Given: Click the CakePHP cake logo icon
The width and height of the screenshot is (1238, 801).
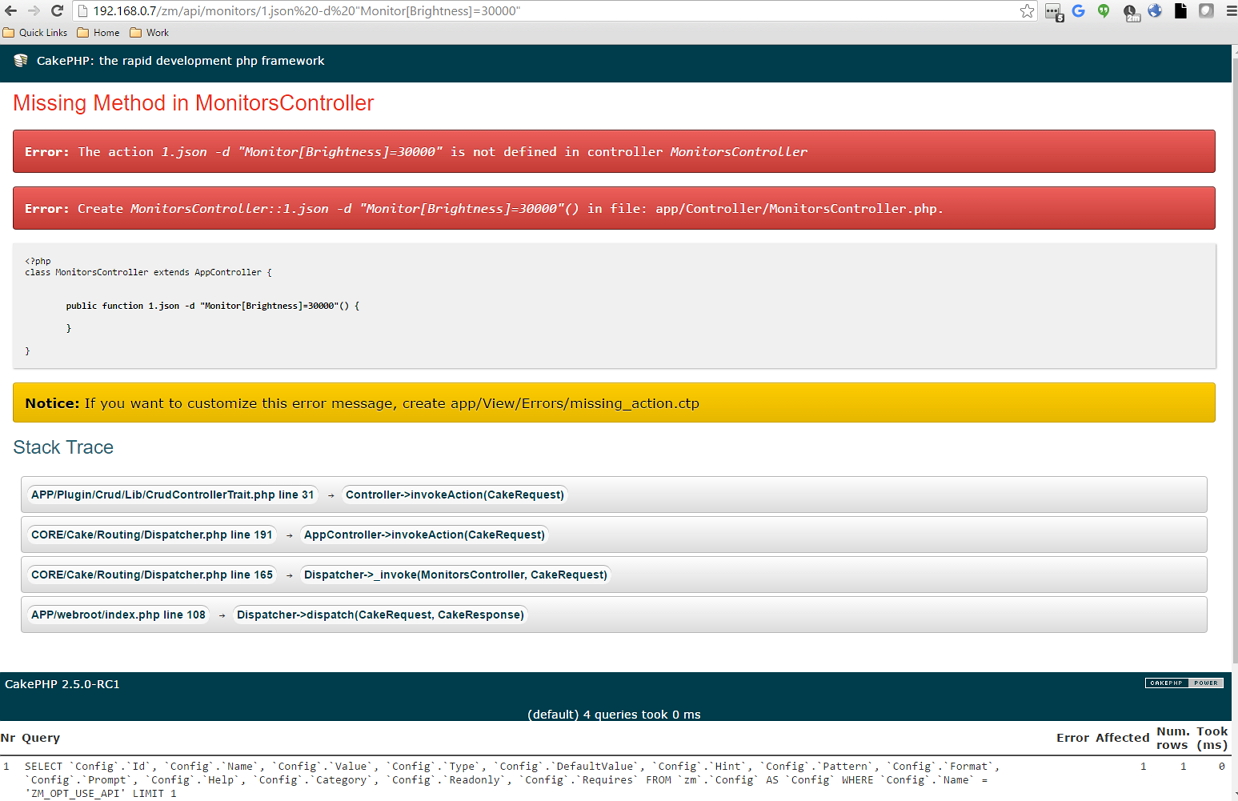Looking at the screenshot, I should click(21, 61).
